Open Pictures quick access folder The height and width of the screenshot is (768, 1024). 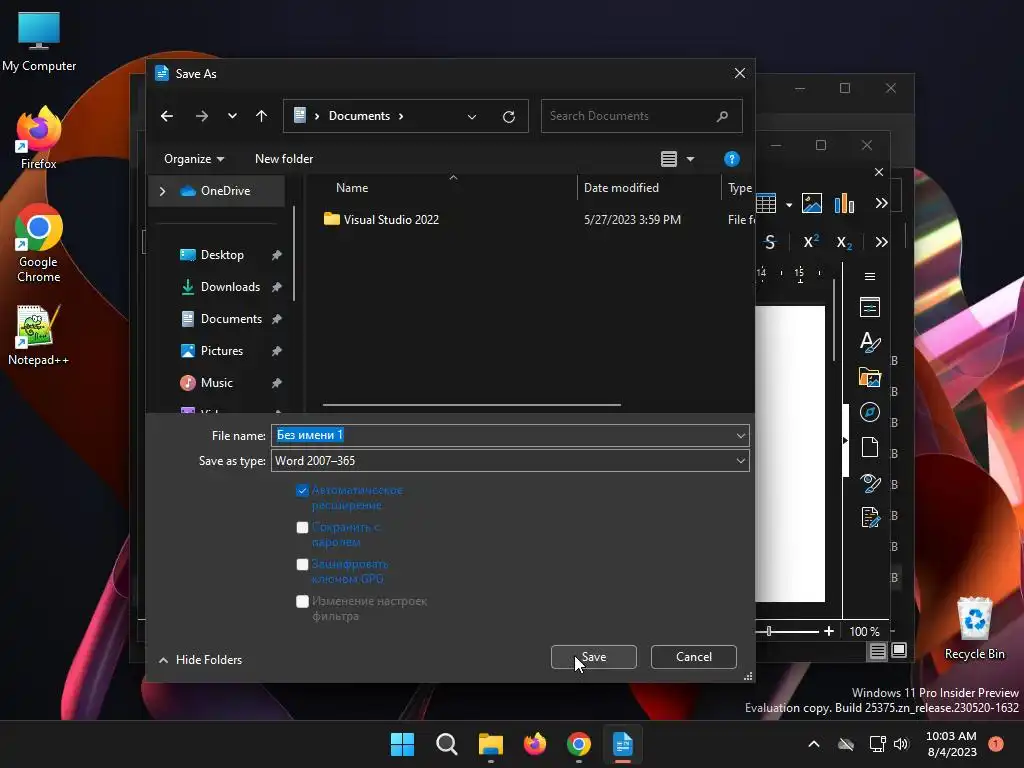tap(221, 351)
